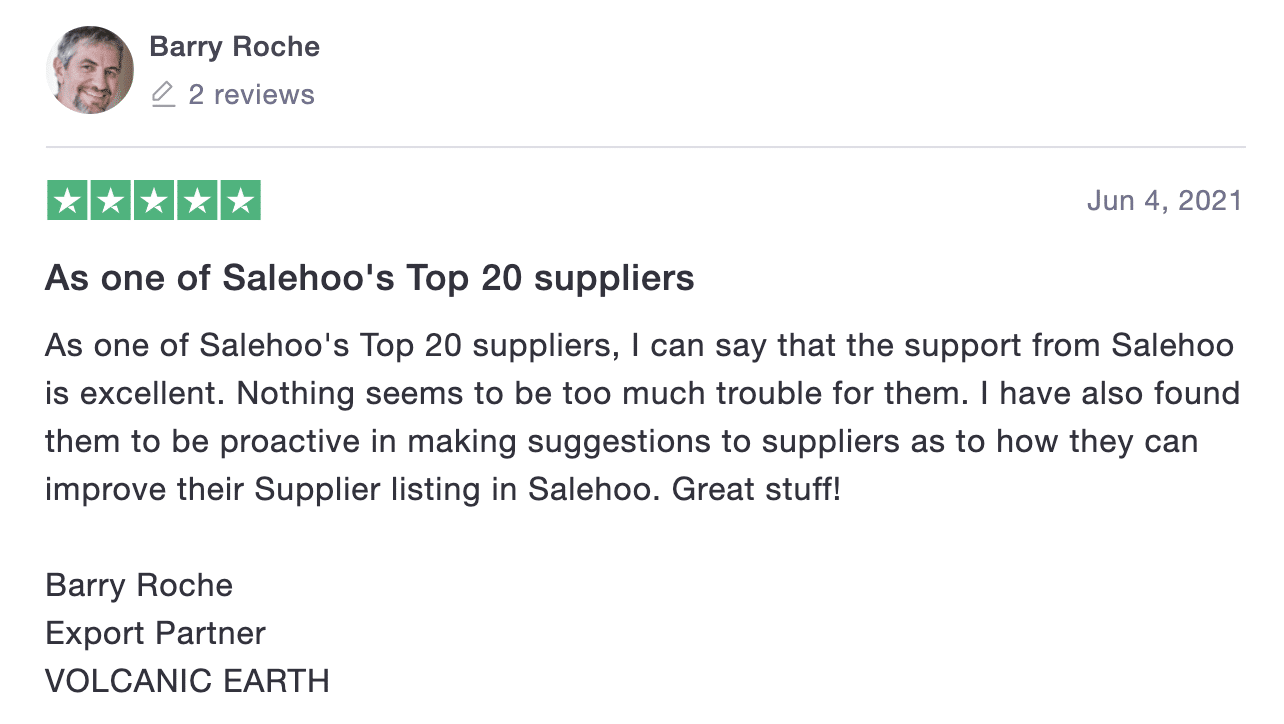Click the 'Great stuff!' closing sentence
1284x724 pixels.
[x=757, y=490]
